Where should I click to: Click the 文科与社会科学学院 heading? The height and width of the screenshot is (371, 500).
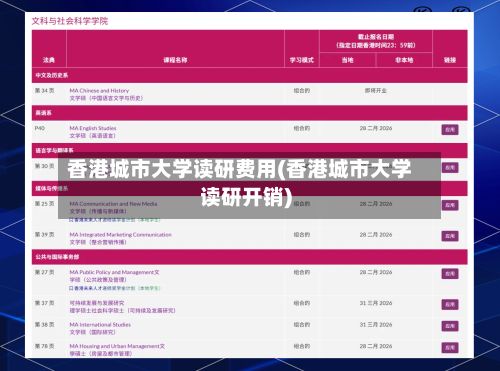pos(70,21)
